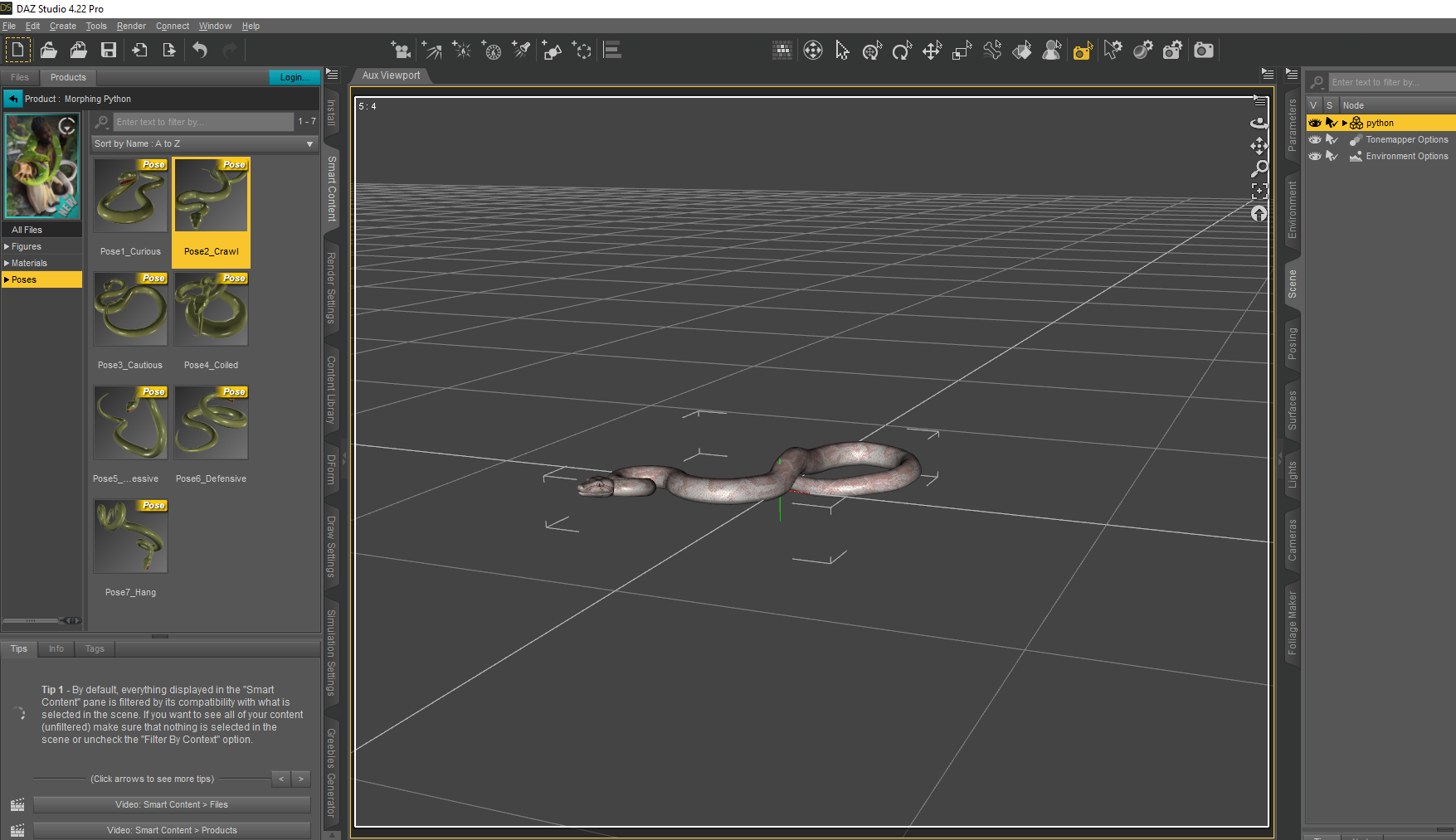The height and width of the screenshot is (840, 1456).
Task: Select the Universal tool in toolbar
Action: click(x=872, y=51)
